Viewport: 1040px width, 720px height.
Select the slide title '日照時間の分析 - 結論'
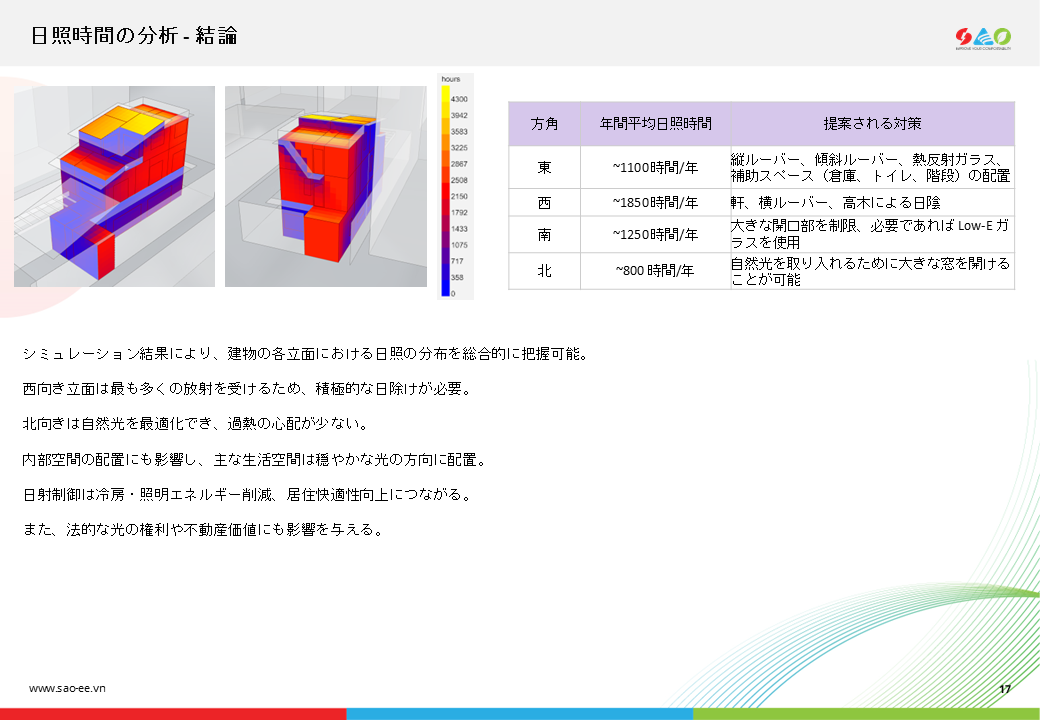pyautogui.click(x=134, y=35)
